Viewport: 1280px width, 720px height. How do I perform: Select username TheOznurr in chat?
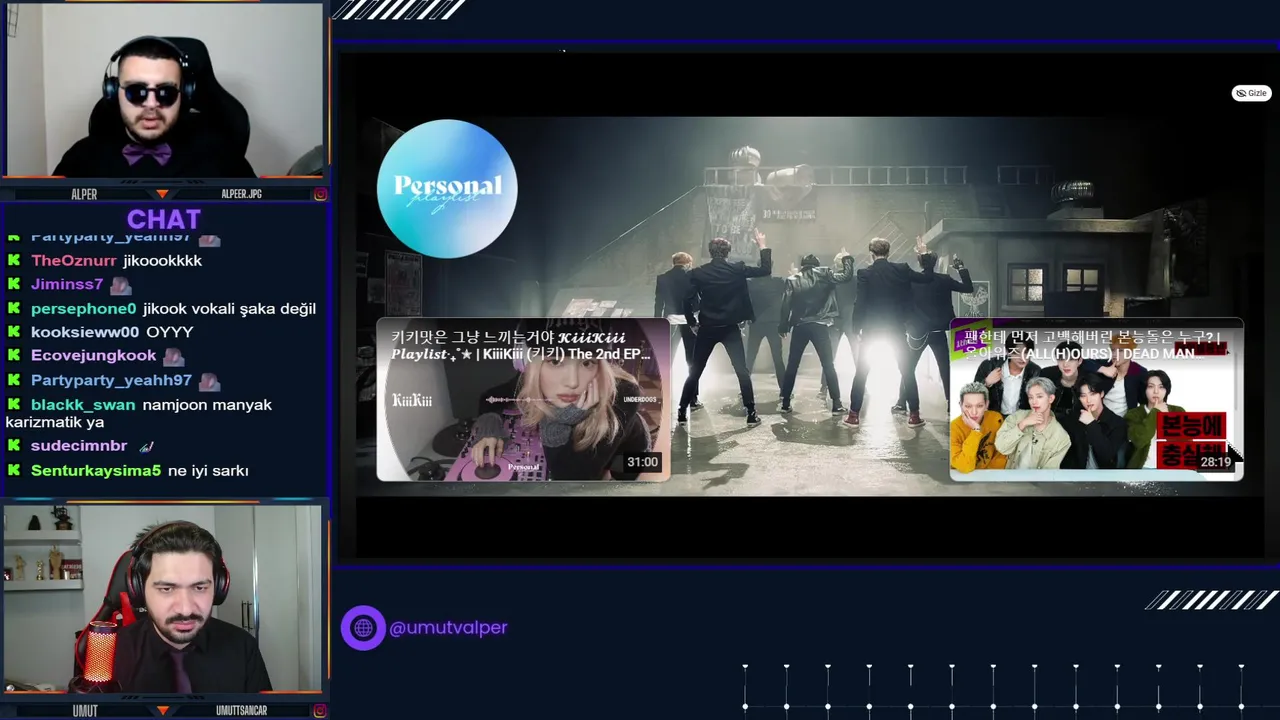74,260
